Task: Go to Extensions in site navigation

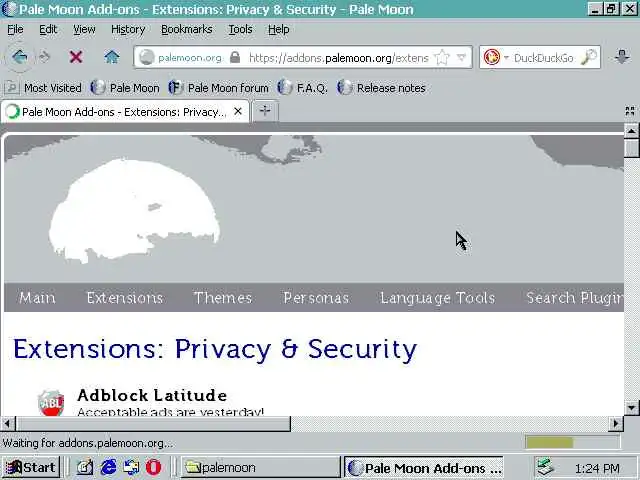Action: coord(124,298)
